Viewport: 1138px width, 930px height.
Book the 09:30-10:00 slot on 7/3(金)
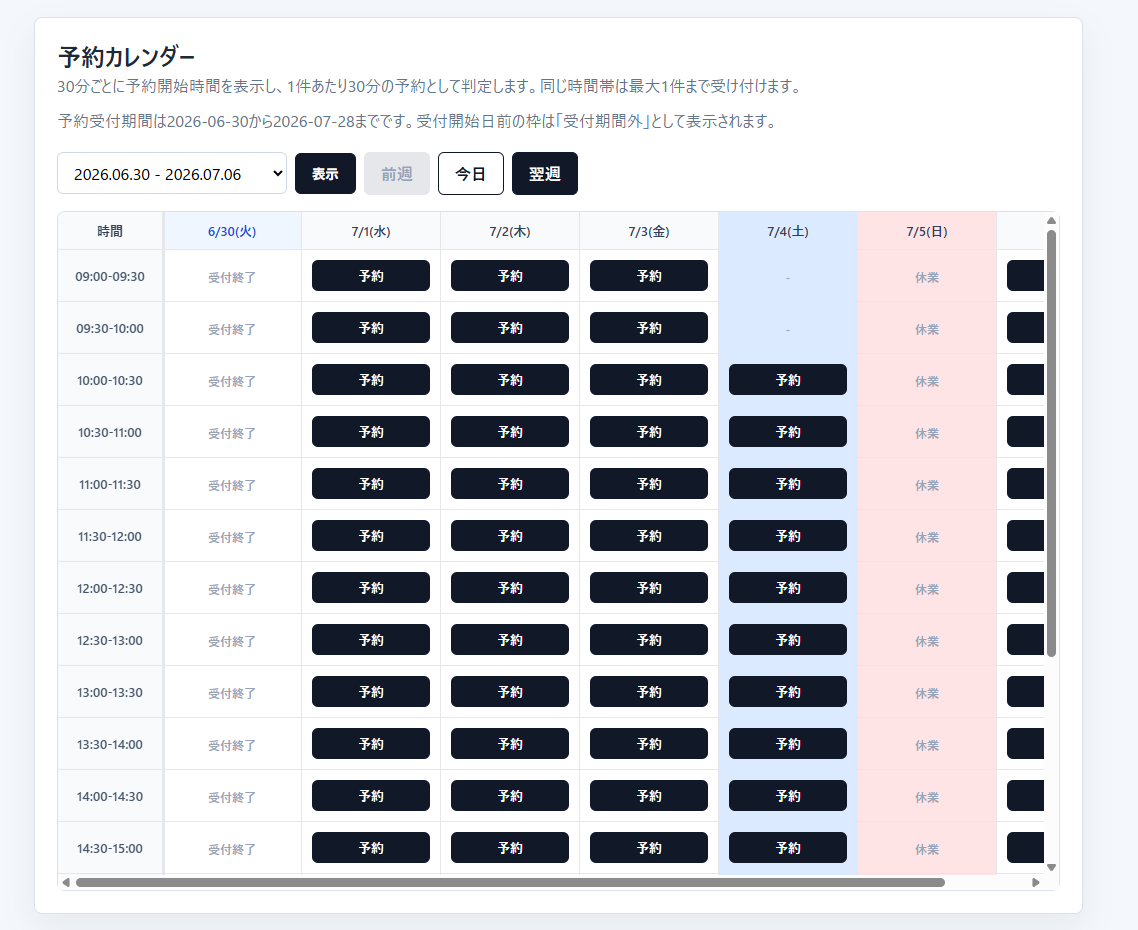(649, 328)
